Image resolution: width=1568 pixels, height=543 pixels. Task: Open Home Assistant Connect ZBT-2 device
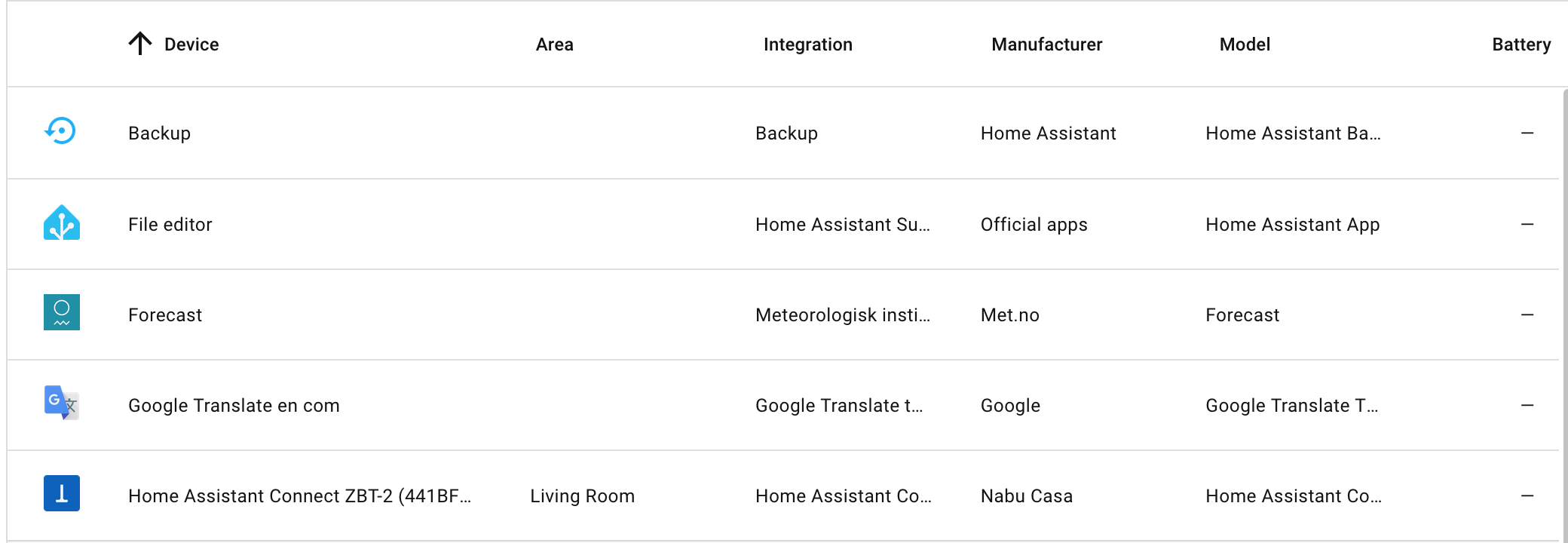tap(782, 495)
